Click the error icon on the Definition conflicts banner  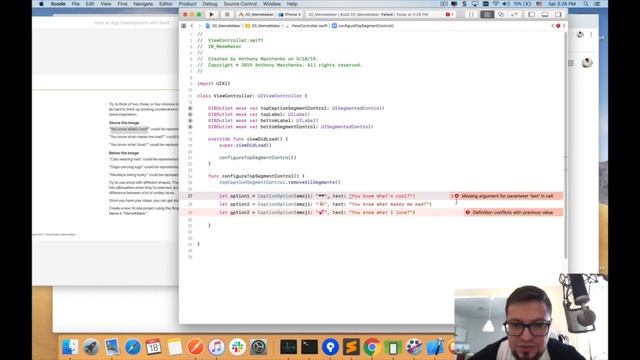coord(468,212)
